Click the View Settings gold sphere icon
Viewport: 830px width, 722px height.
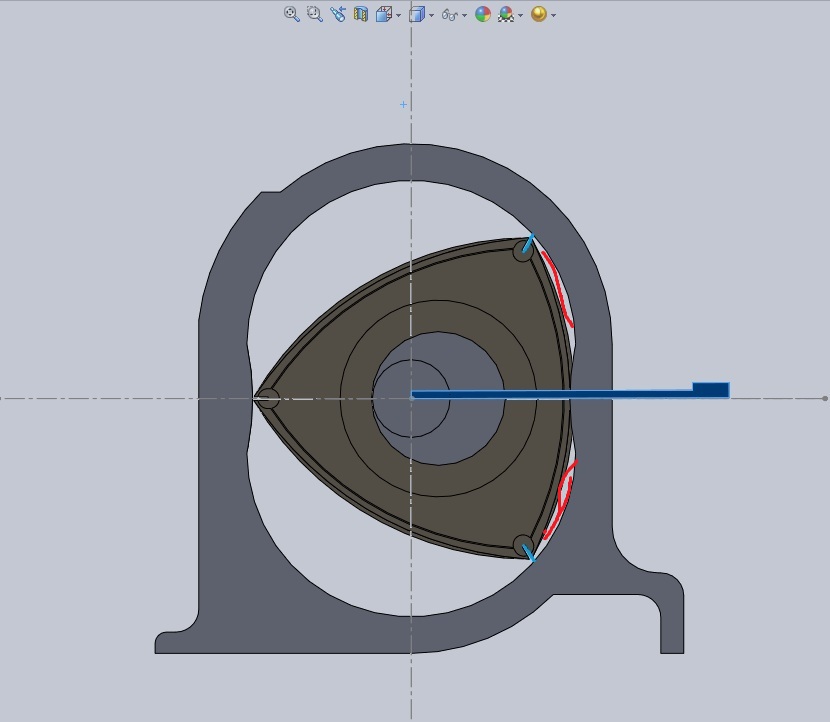pos(539,14)
